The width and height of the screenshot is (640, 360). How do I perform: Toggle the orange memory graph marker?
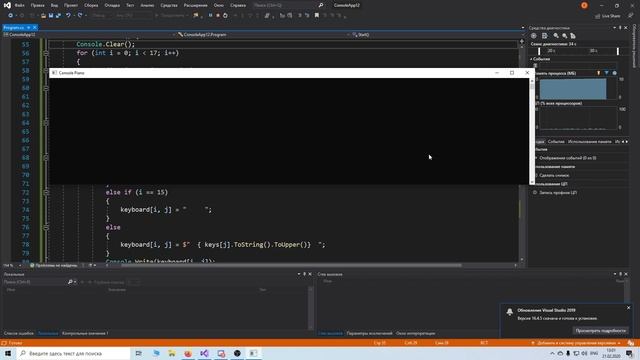[x=599, y=73]
